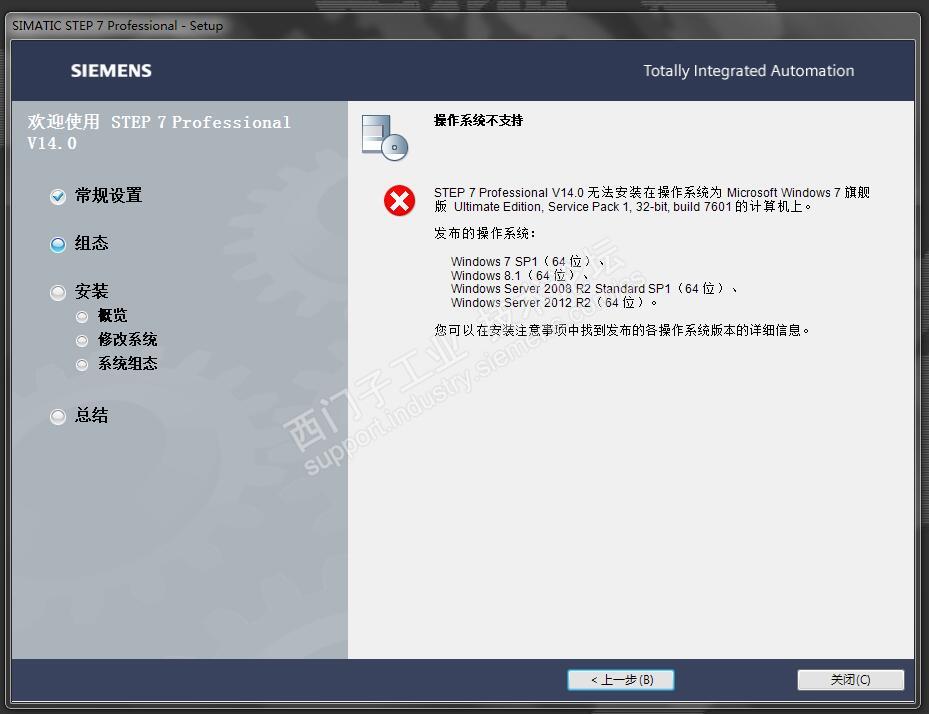
Task: Click the 安装 step label
Action: [91, 291]
